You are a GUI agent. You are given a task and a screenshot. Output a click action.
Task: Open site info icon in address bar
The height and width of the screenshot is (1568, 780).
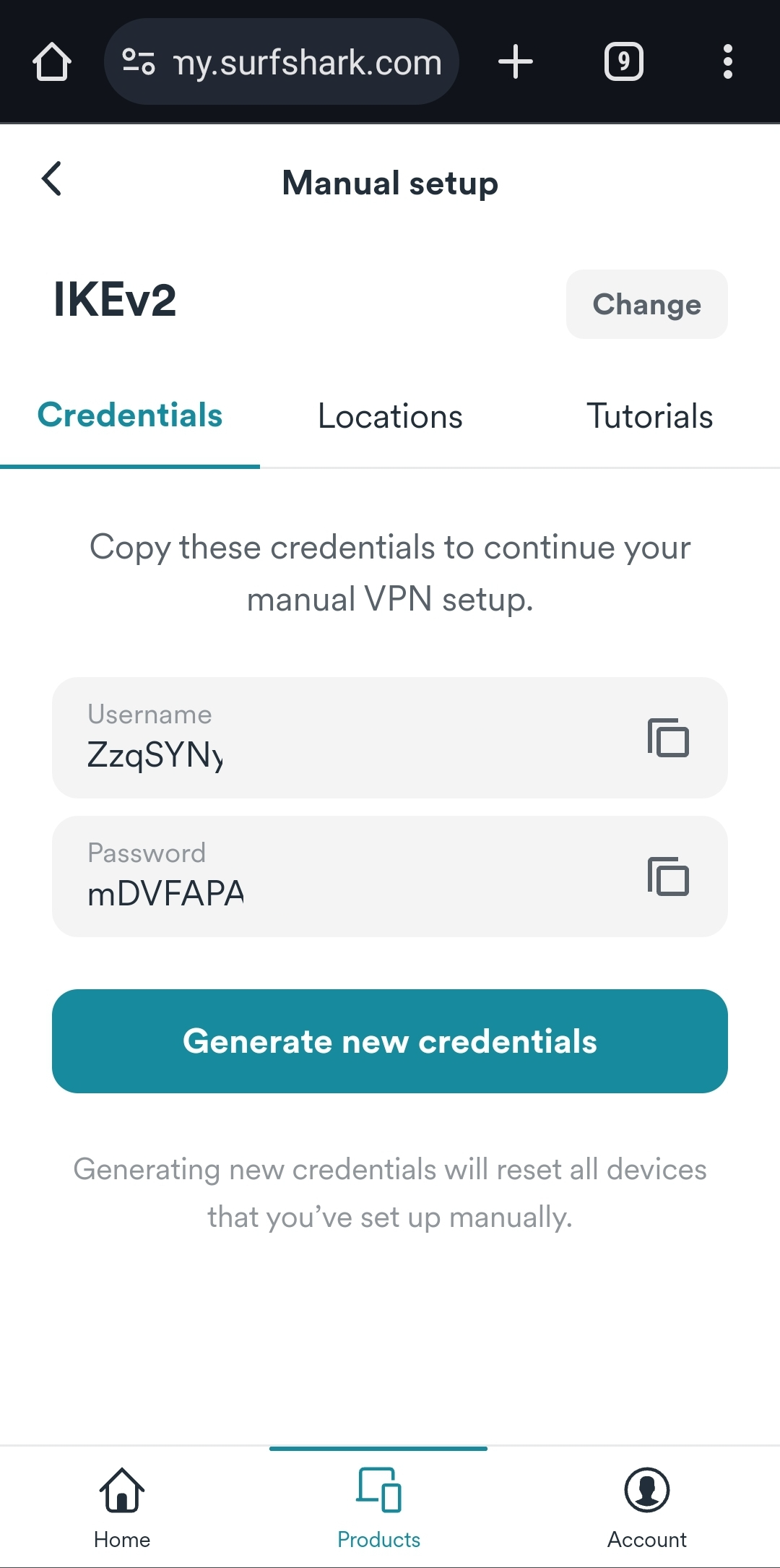(138, 61)
